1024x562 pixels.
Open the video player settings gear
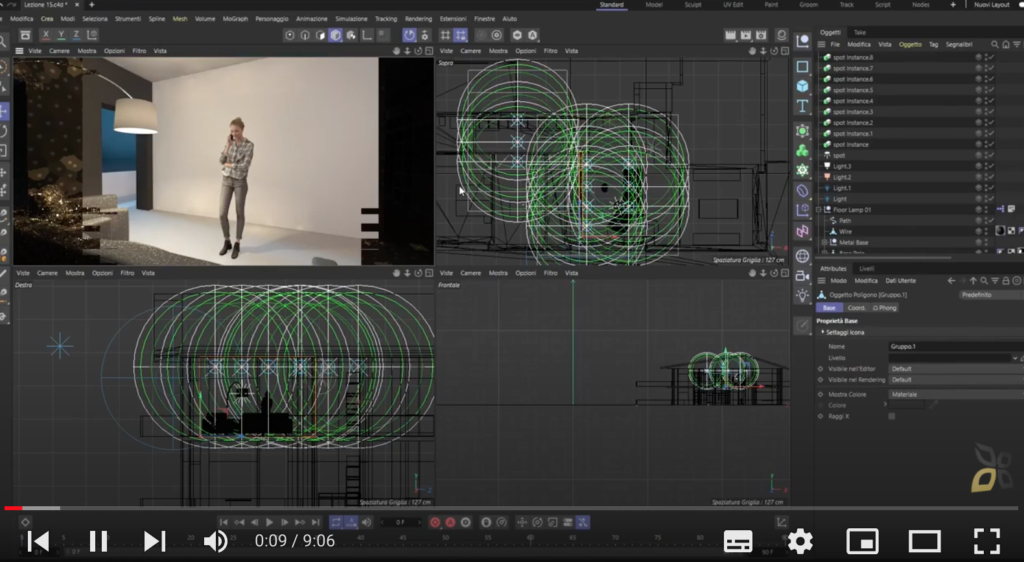[800, 541]
